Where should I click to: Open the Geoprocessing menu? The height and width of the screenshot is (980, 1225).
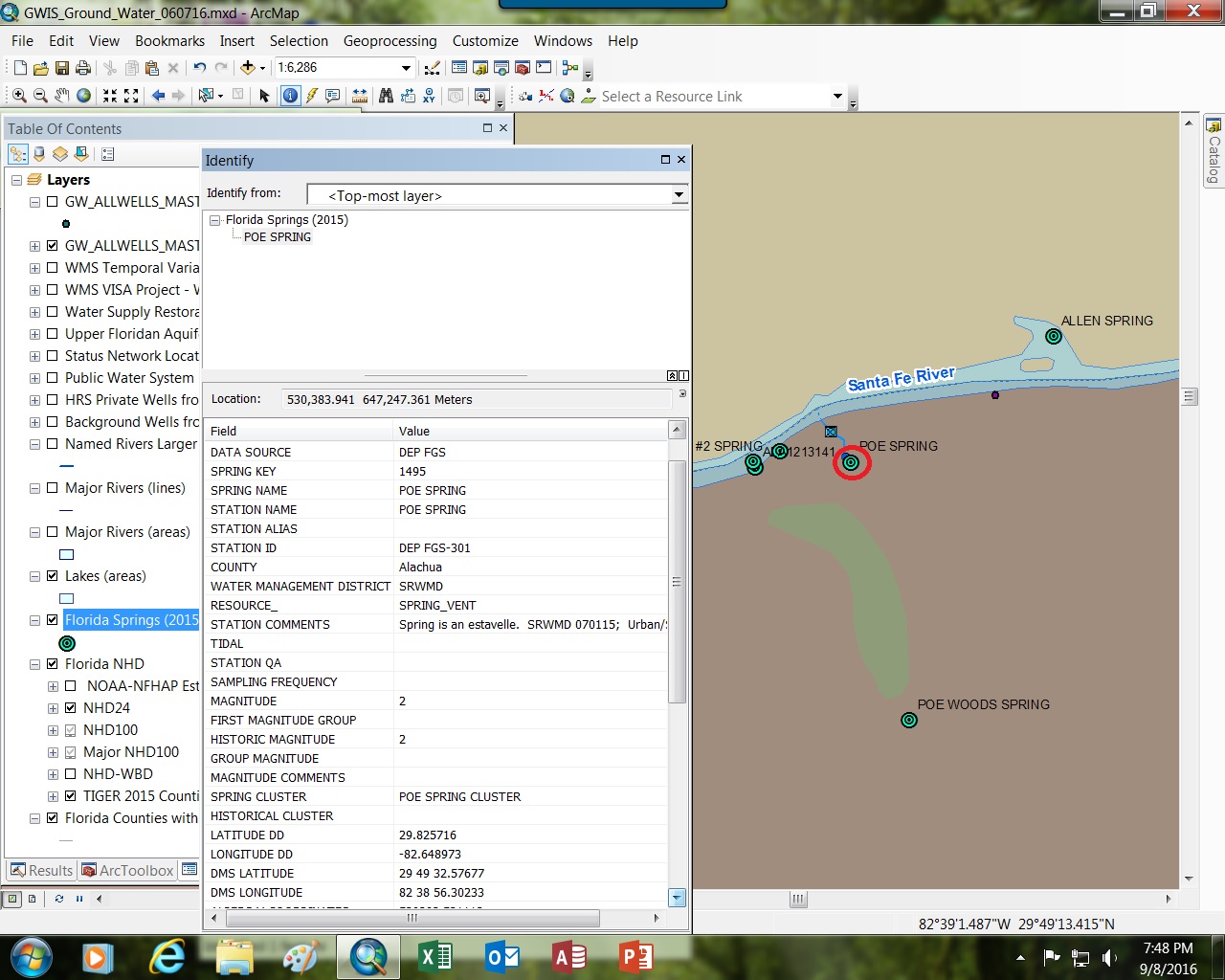click(x=390, y=41)
